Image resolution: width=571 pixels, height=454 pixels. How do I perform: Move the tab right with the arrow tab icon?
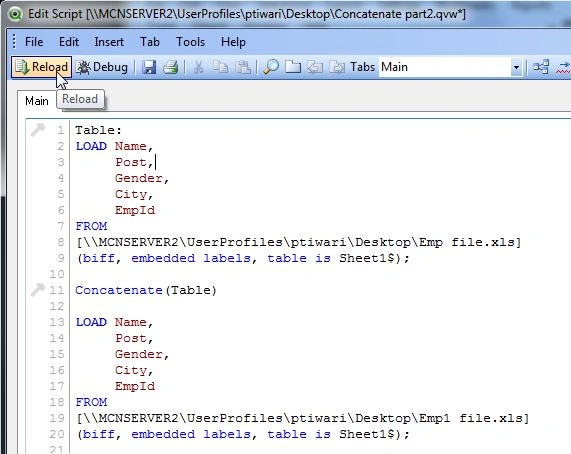(x=337, y=67)
